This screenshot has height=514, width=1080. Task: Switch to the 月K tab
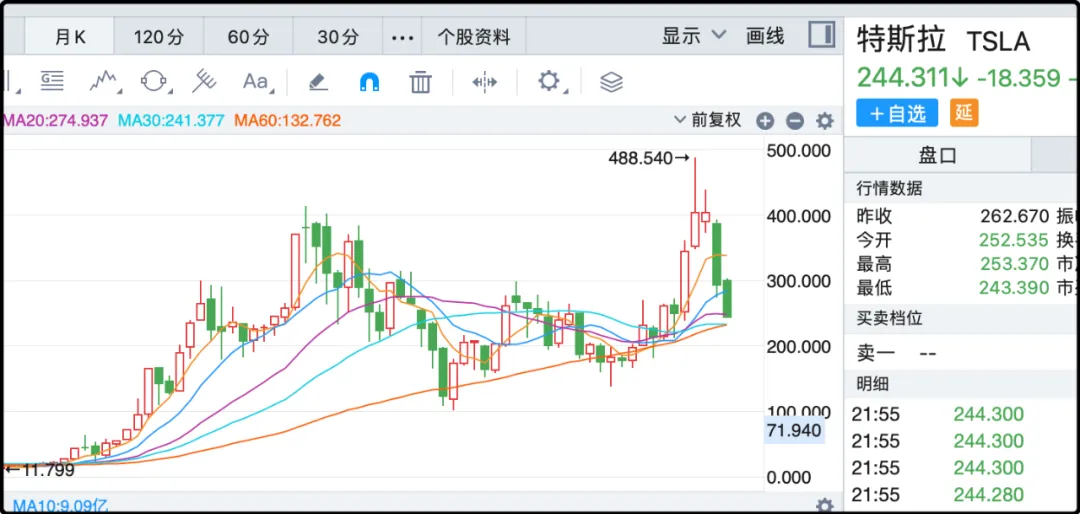pyautogui.click(x=70, y=37)
